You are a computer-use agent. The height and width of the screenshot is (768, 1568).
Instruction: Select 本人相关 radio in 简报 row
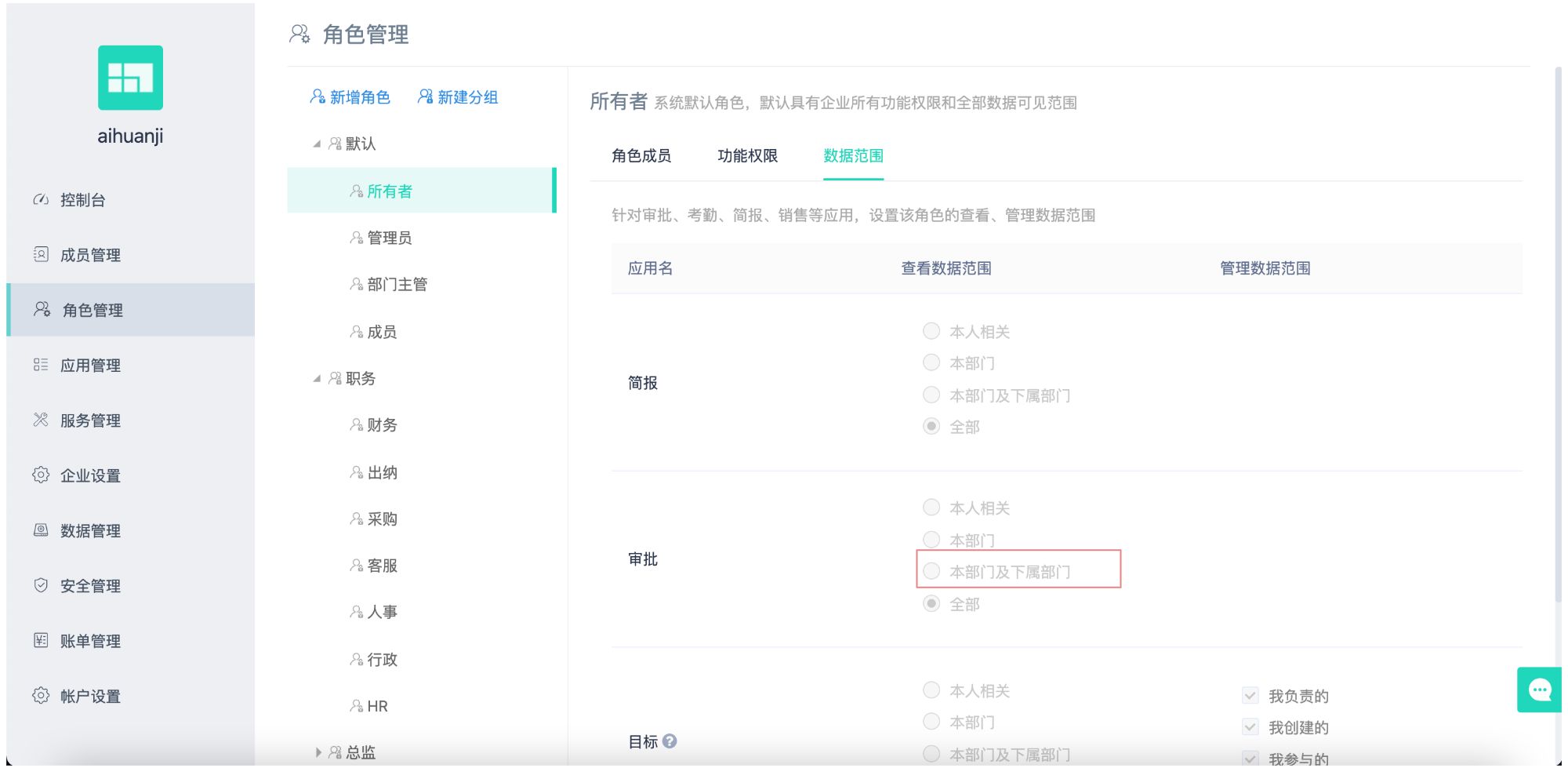[931, 331]
